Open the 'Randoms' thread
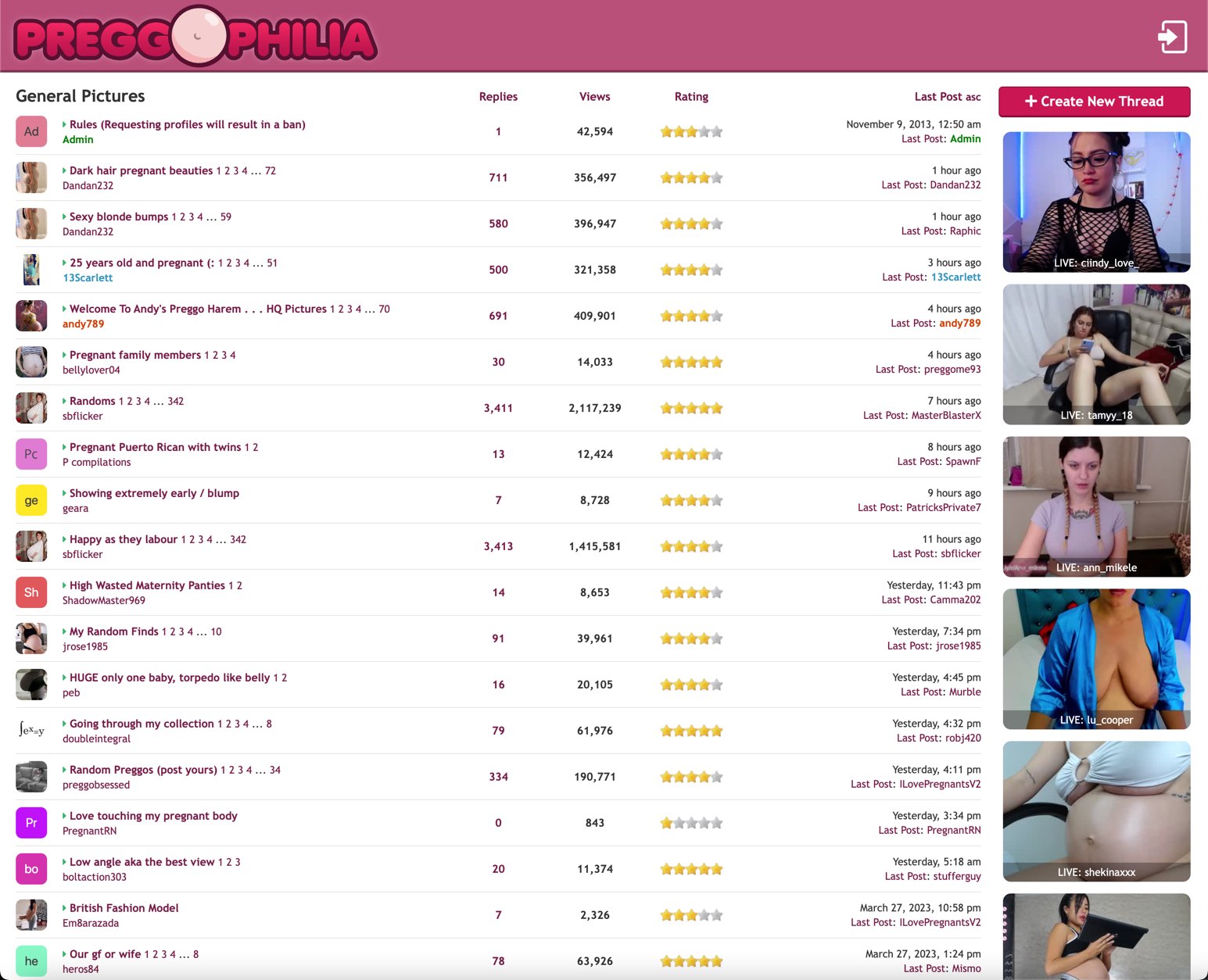This screenshot has width=1208, height=980. coord(92,401)
